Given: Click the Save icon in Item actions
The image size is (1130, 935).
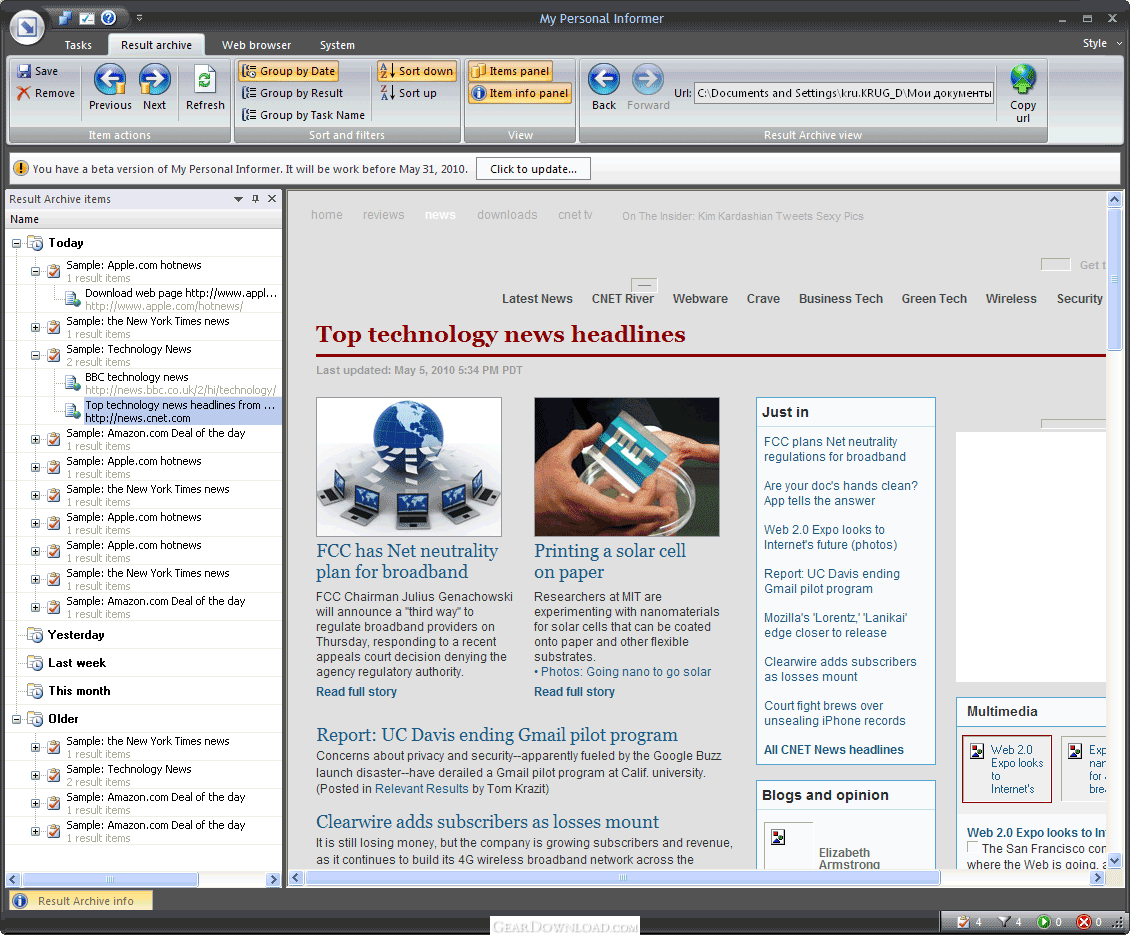Looking at the screenshot, I should (x=25, y=71).
